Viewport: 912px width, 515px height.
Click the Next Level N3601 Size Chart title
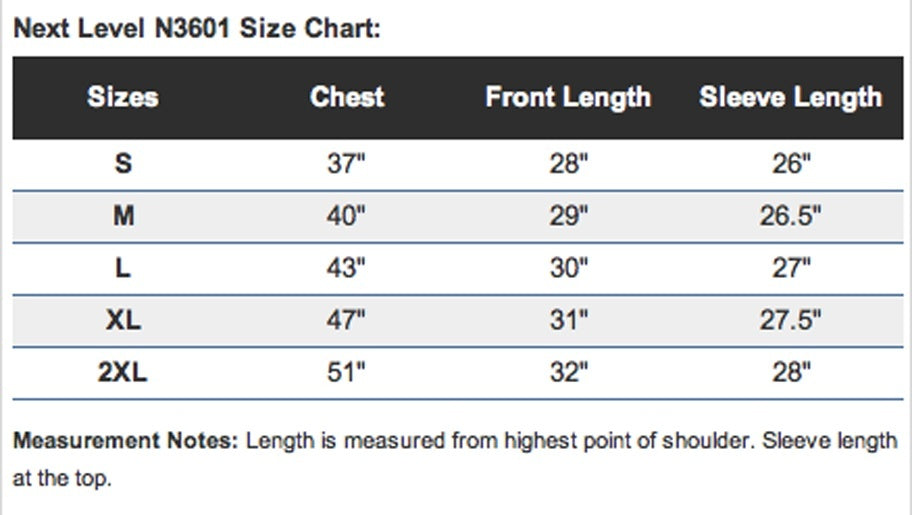[197, 28]
